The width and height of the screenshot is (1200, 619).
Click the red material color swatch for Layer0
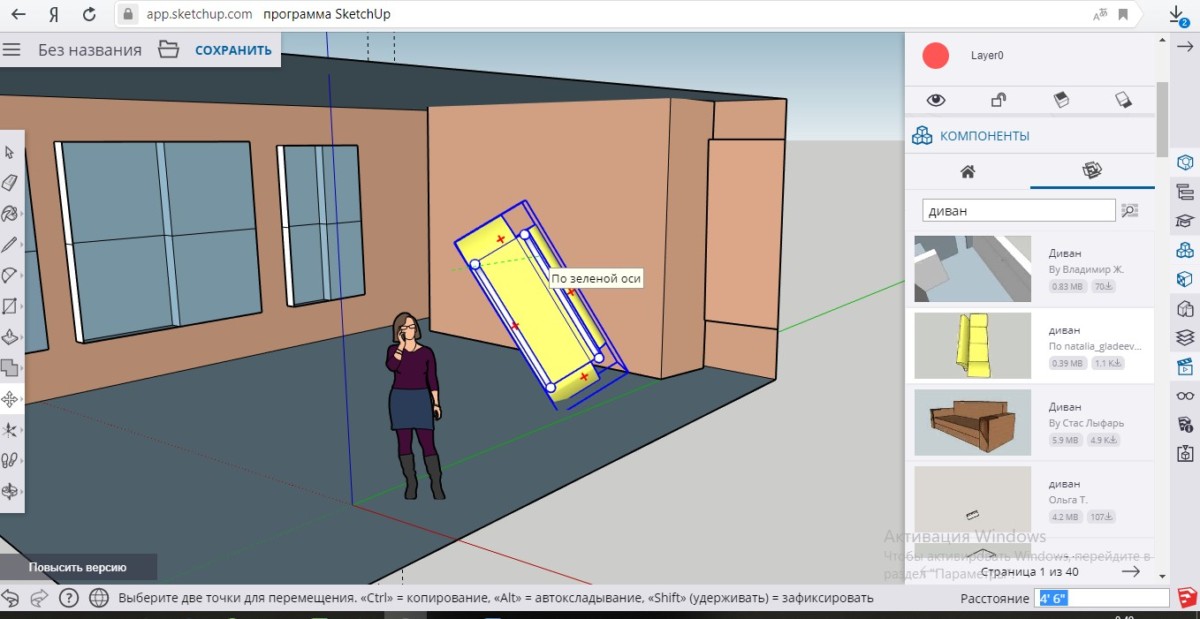click(935, 56)
